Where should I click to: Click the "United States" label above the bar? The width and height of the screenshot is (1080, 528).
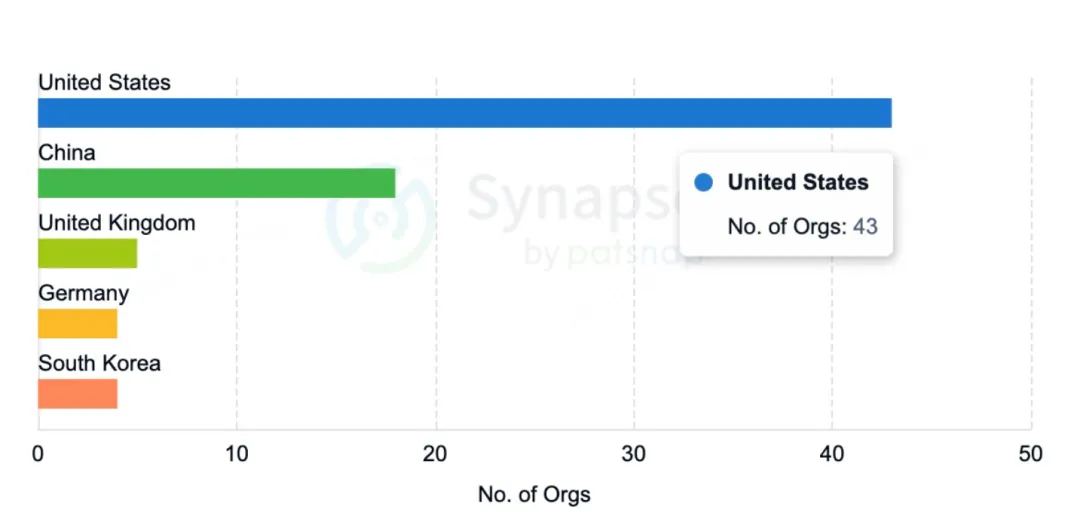[x=104, y=82]
